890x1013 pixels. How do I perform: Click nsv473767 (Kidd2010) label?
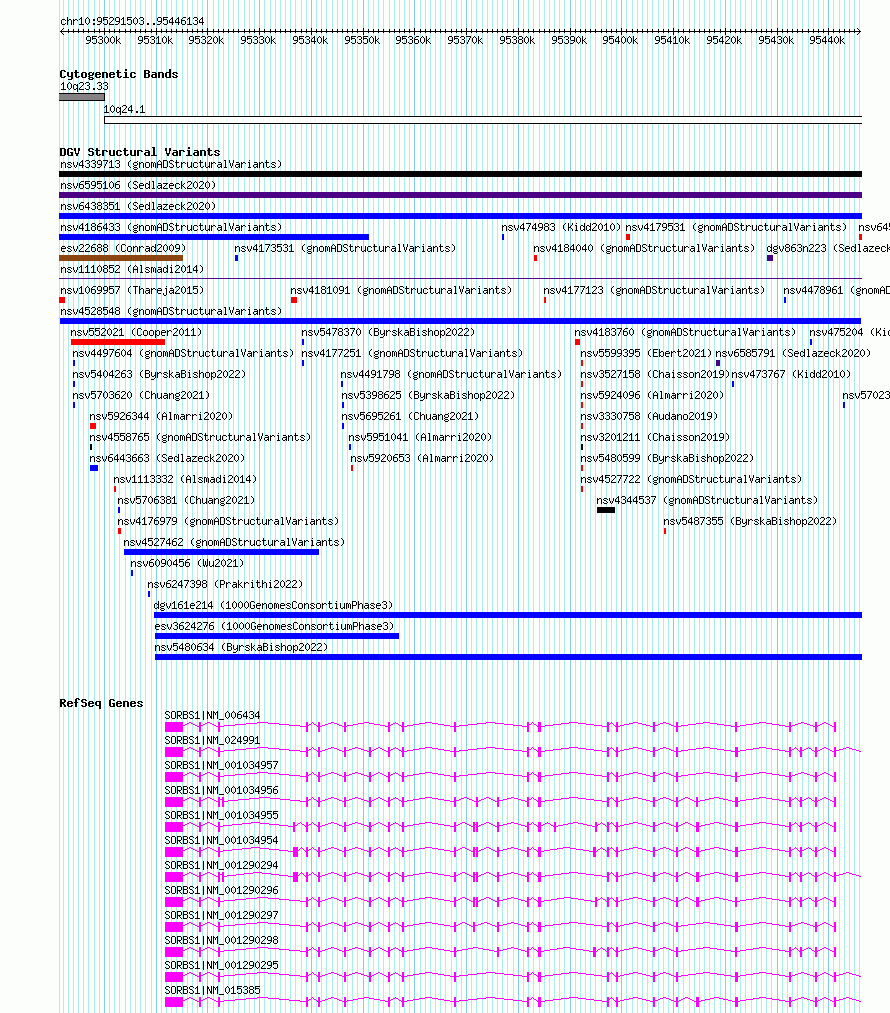791,375
